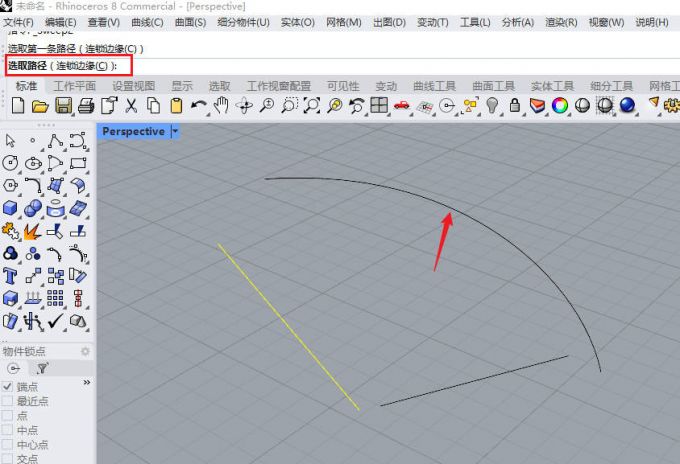Screen dimensions: 680x464
Task: Select the Pan hand tool
Action: click(x=221, y=105)
